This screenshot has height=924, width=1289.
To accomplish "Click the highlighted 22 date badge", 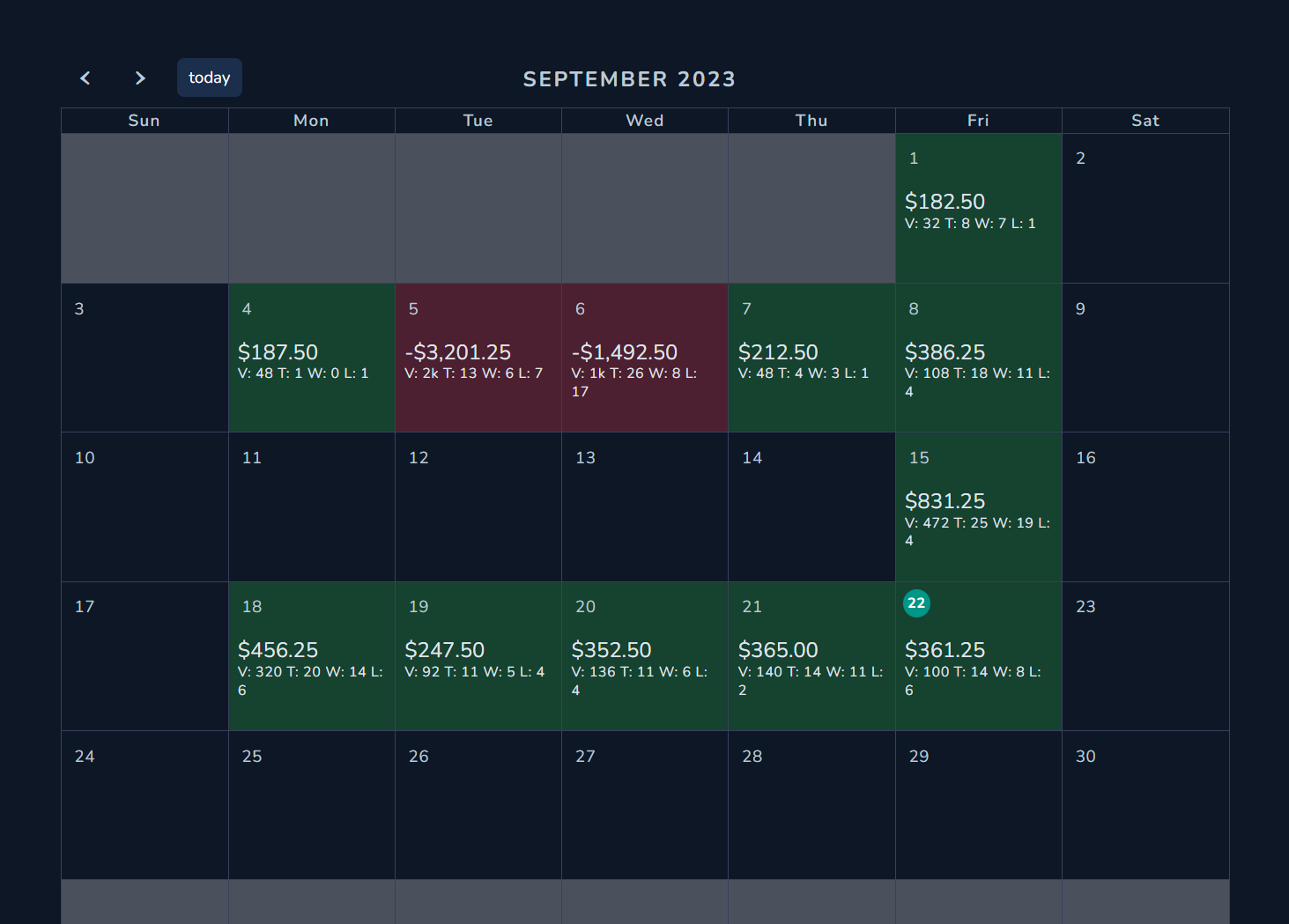I will [916, 603].
